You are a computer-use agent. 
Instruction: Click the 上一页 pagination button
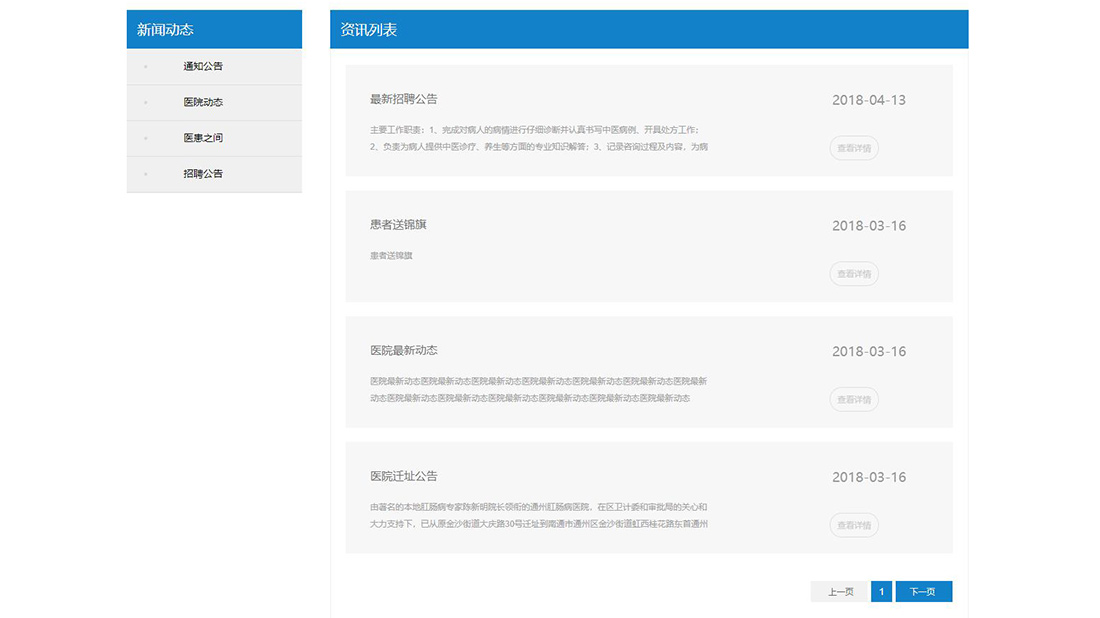pos(840,591)
